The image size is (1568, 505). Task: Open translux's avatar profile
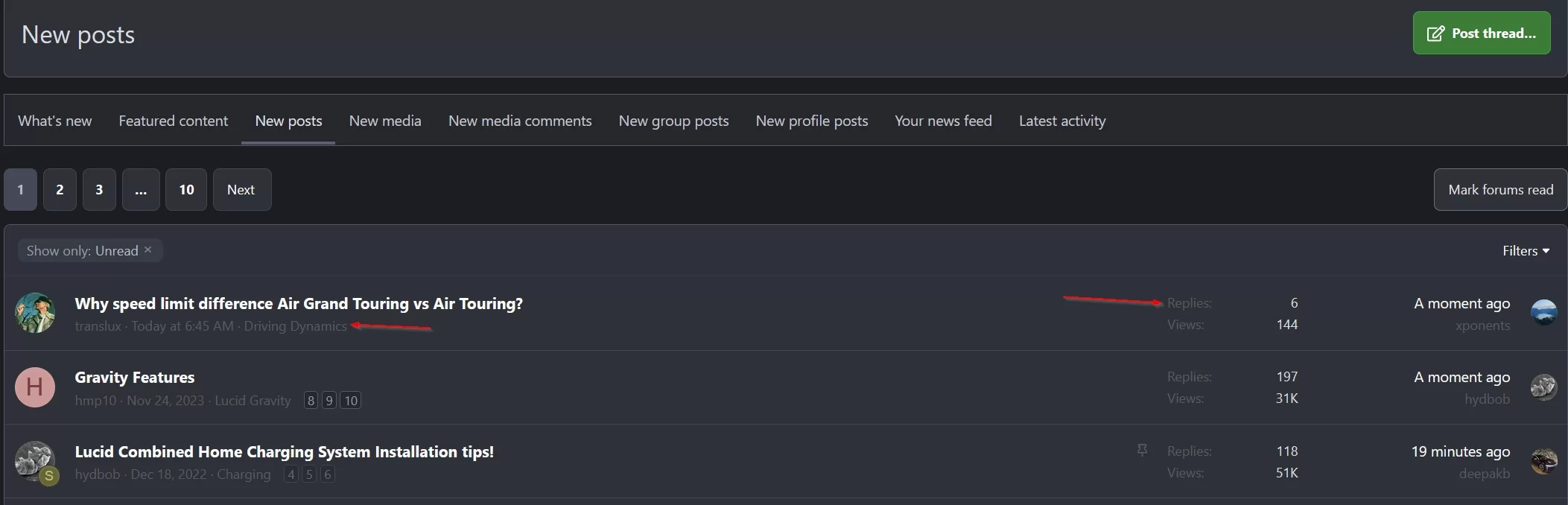pyautogui.click(x=35, y=313)
